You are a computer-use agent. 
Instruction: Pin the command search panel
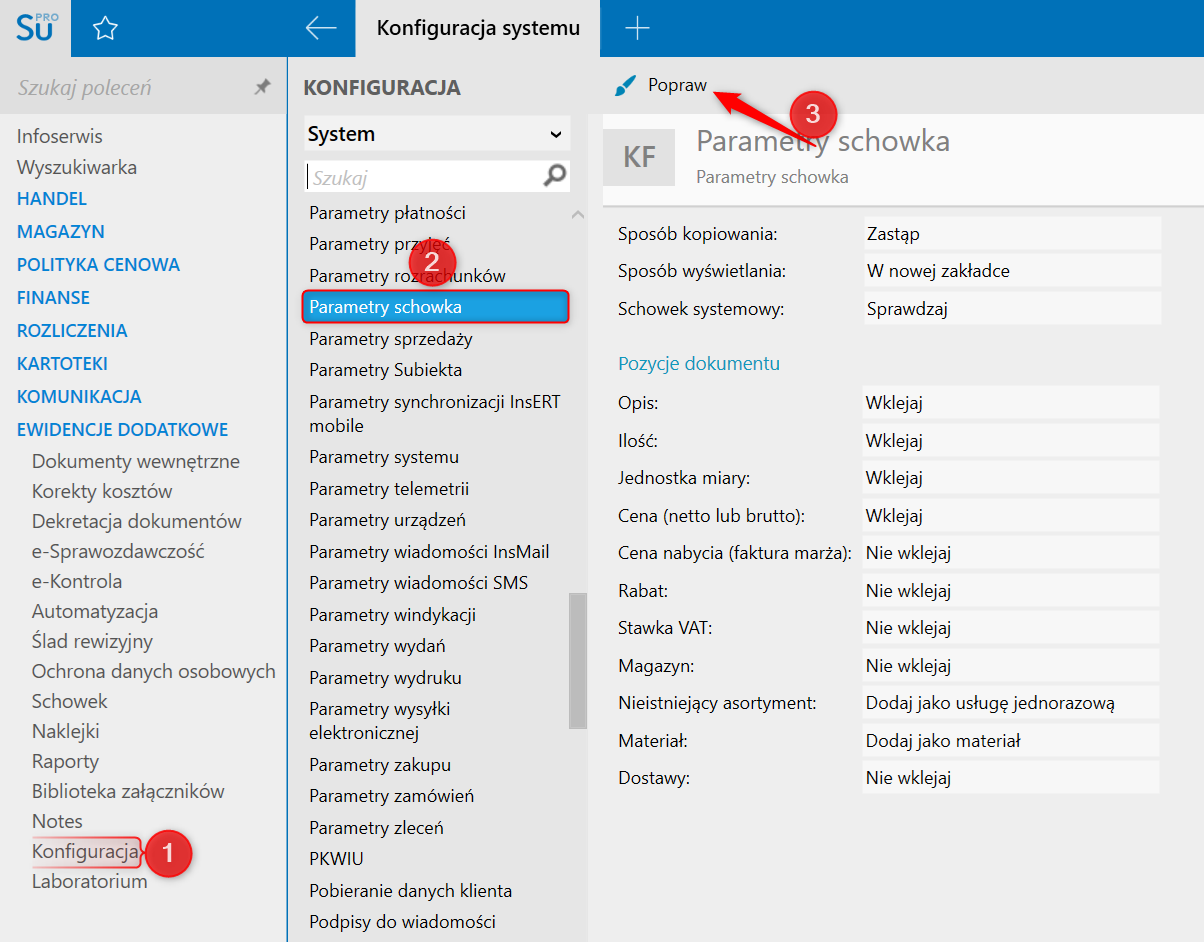(262, 88)
